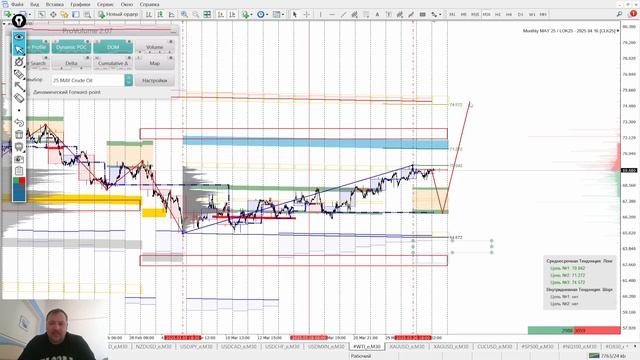The height and width of the screenshot is (360, 640).
Task: Select the horizontal line drawing tool
Action: pyautogui.click(x=332, y=14)
